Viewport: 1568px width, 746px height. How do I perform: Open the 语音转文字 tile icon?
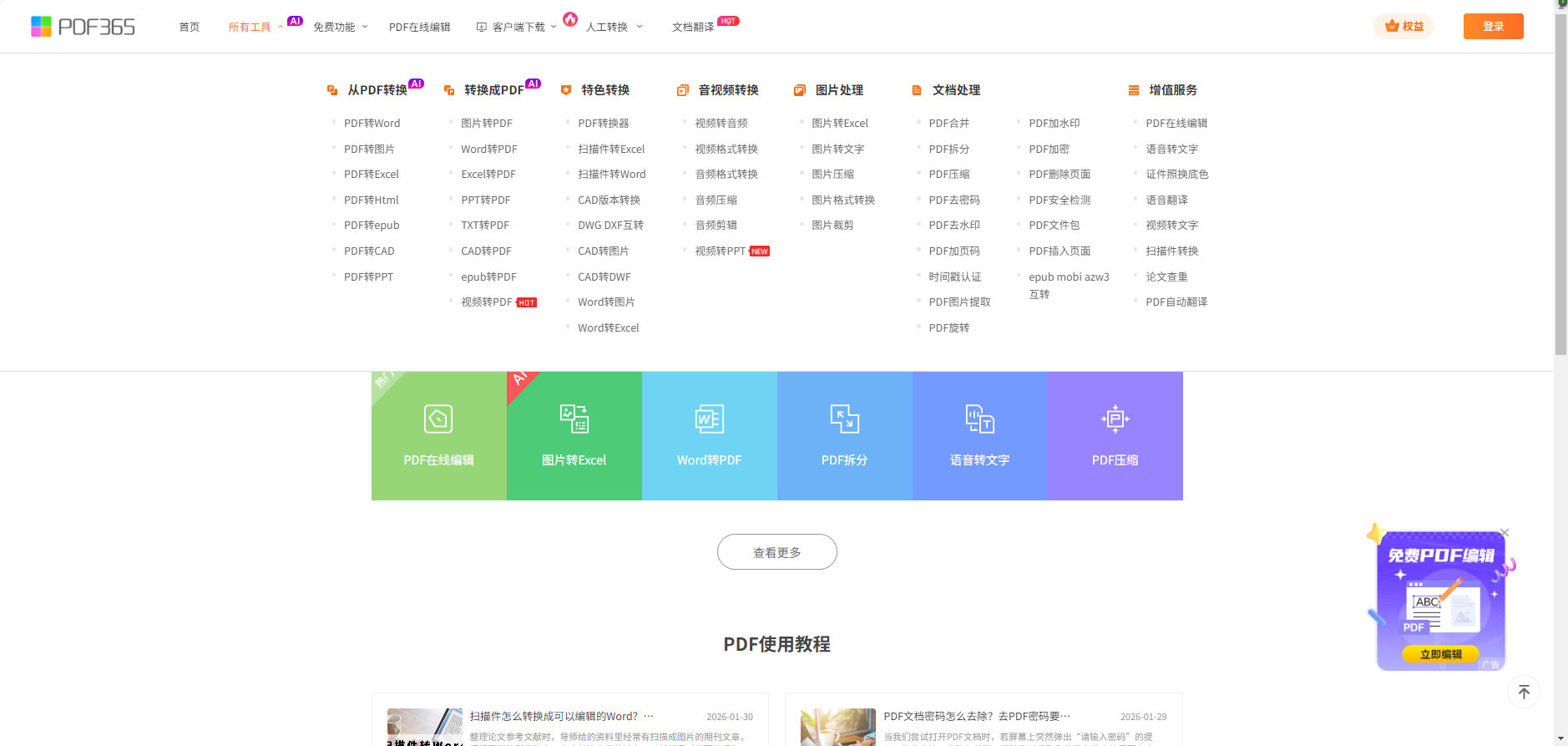(x=979, y=419)
